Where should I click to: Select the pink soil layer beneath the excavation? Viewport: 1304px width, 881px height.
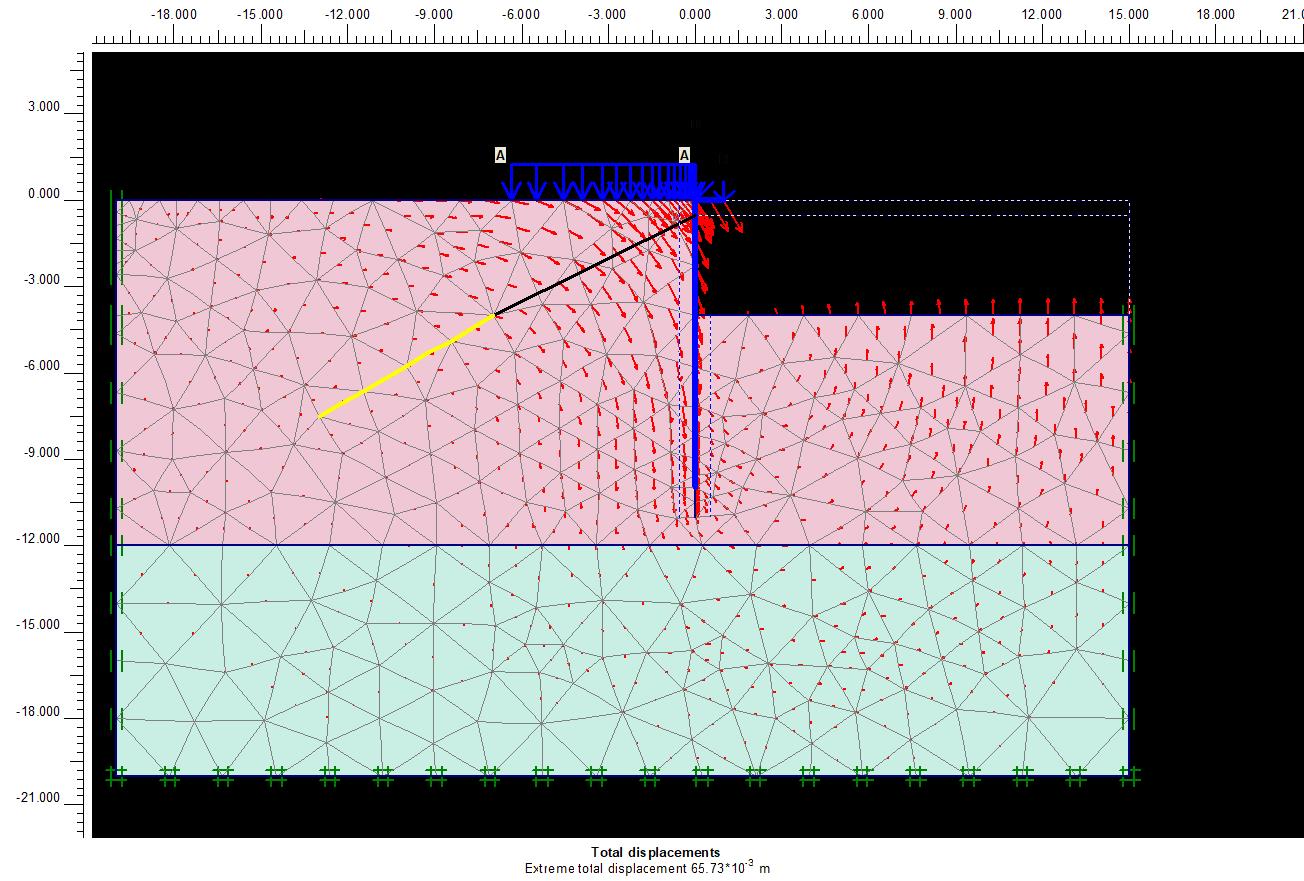pyautogui.click(x=913, y=430)
